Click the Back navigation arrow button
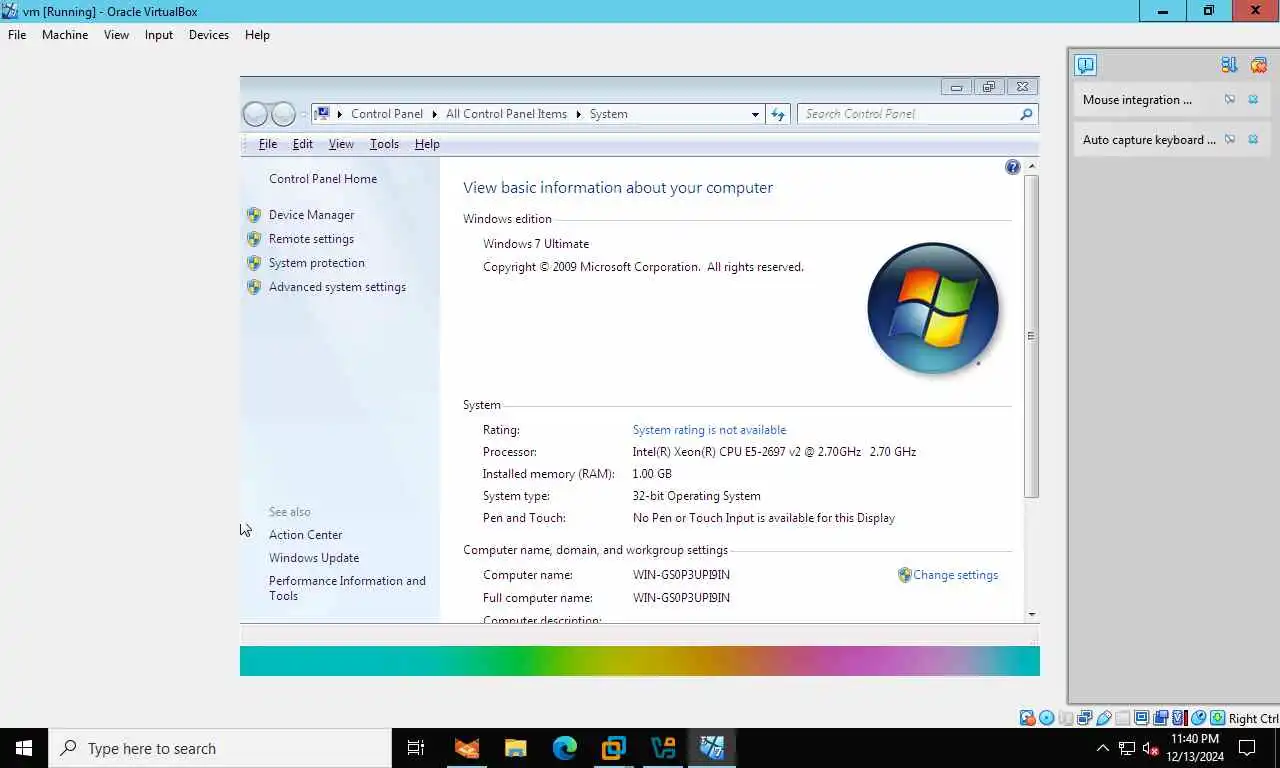This screenshot has height=768, width=1280. click(256, 114)
